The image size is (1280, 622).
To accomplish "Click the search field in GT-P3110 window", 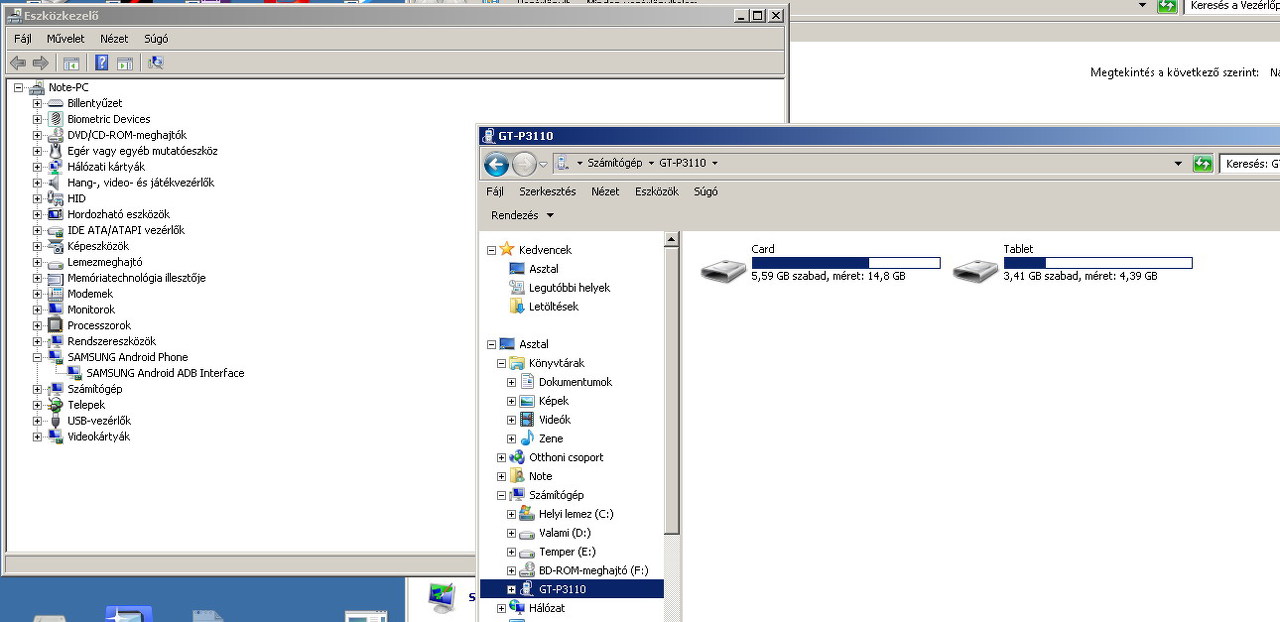I will coord(1250,164).
